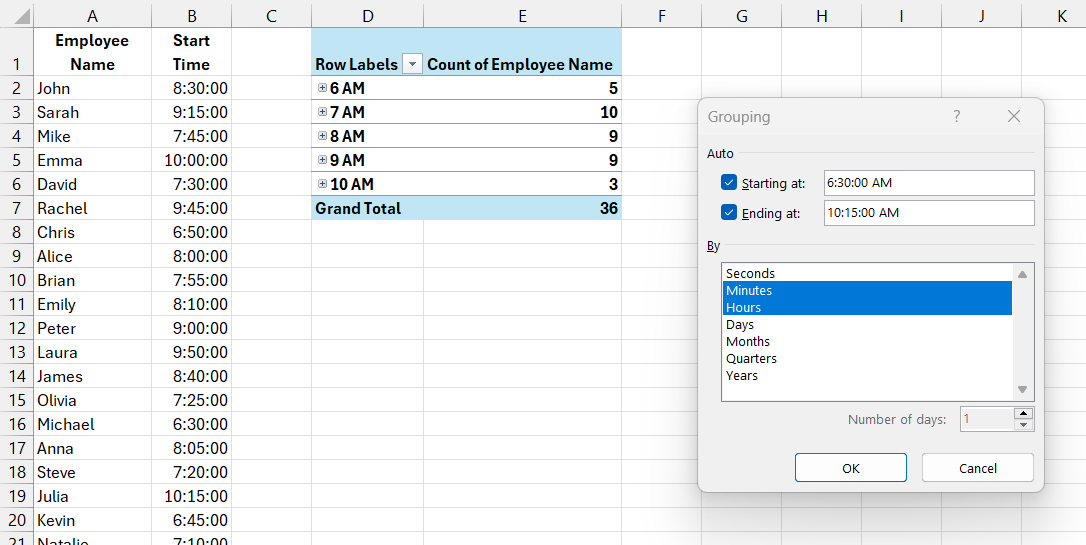Confirm grouping with the OK button
Viewport: 1086px width, 545px height.
tap(851, 468)
